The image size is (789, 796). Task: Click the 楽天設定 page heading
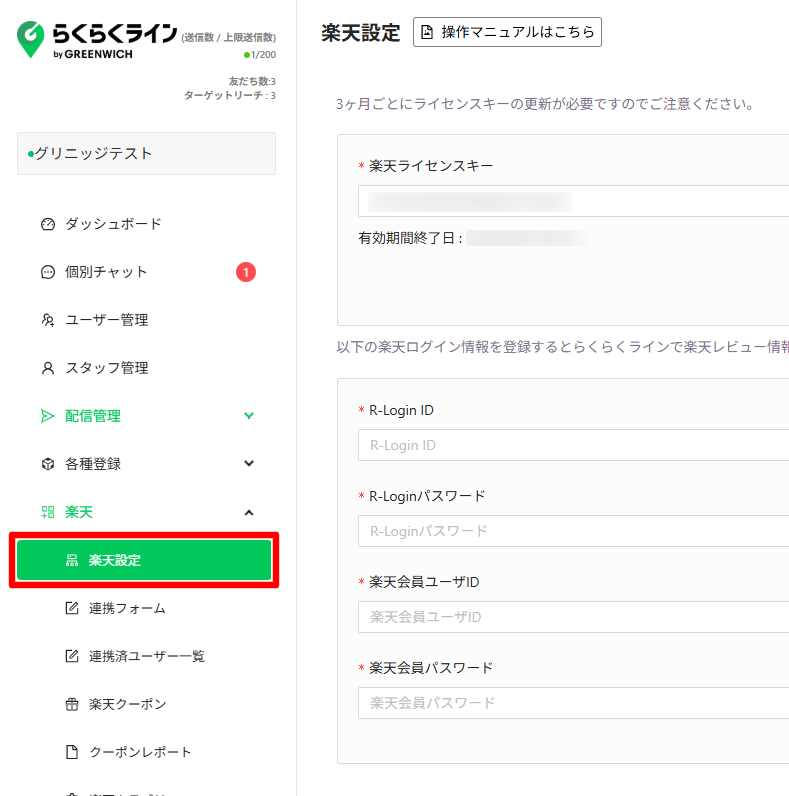click(x=360, y=33)
